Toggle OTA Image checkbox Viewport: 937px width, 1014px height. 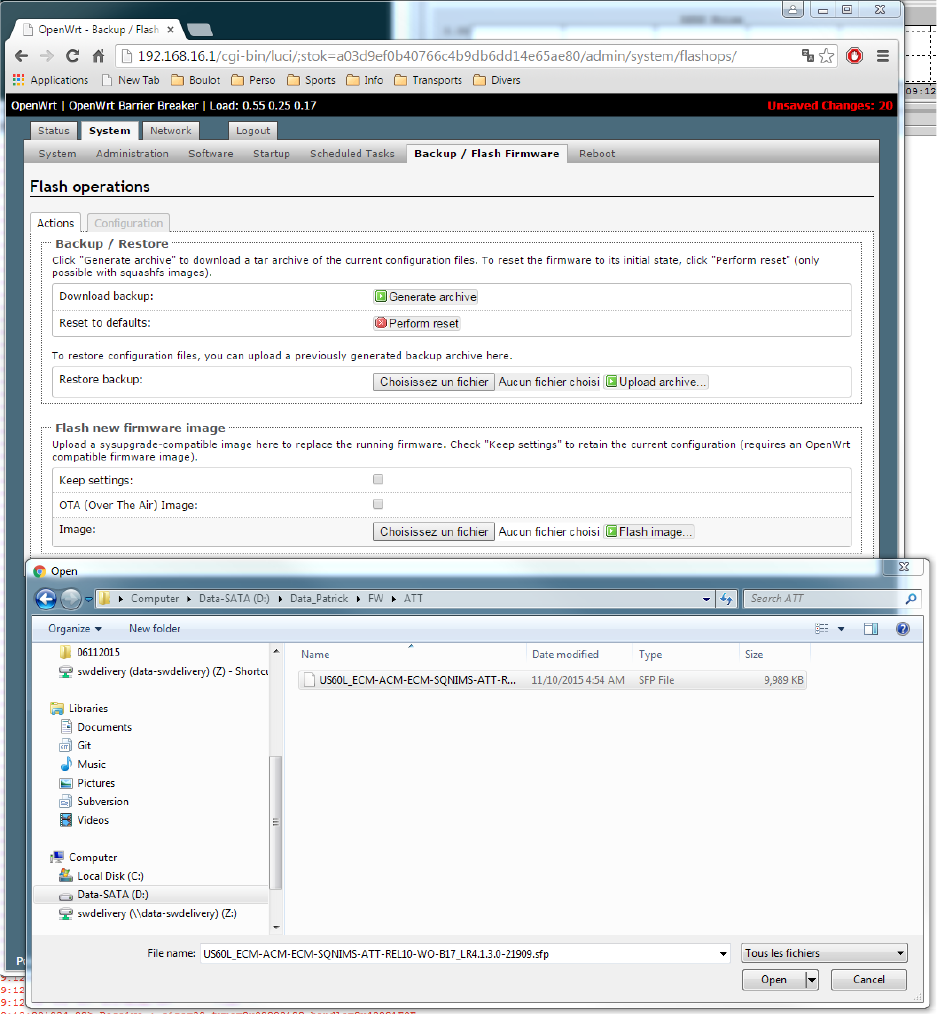click(x=378, y=504)
